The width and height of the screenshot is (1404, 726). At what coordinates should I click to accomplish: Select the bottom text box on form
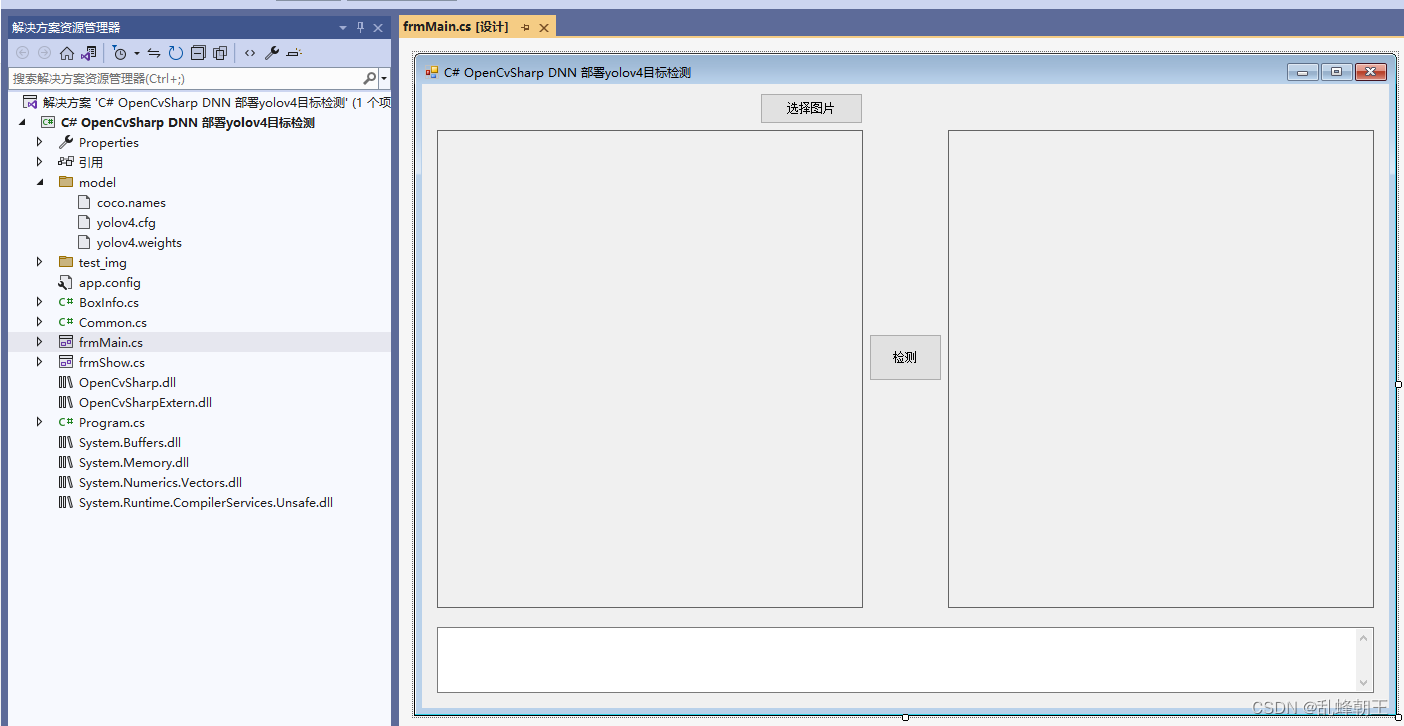905,660
